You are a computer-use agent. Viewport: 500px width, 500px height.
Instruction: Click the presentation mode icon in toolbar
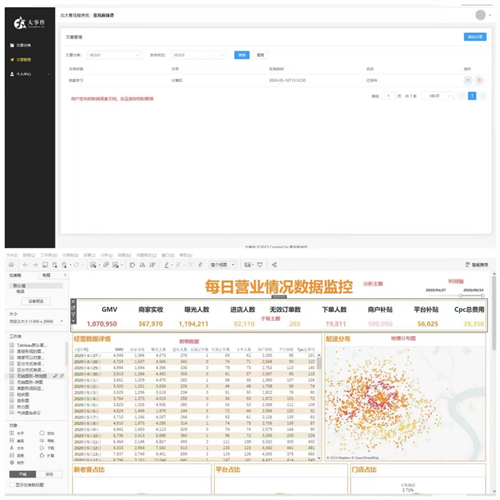coord(260,265)
